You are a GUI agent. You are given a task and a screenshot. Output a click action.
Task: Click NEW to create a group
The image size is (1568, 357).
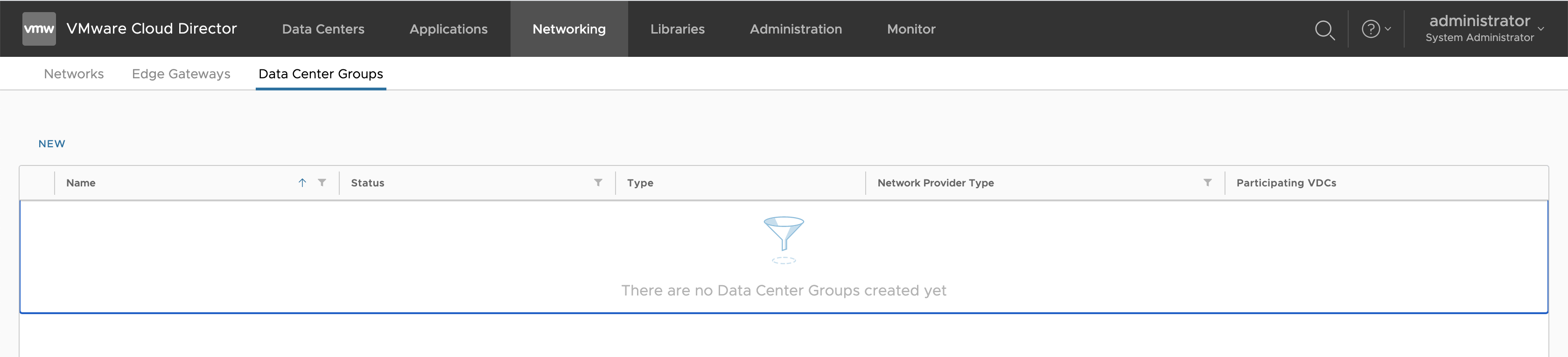coord(52,144)
